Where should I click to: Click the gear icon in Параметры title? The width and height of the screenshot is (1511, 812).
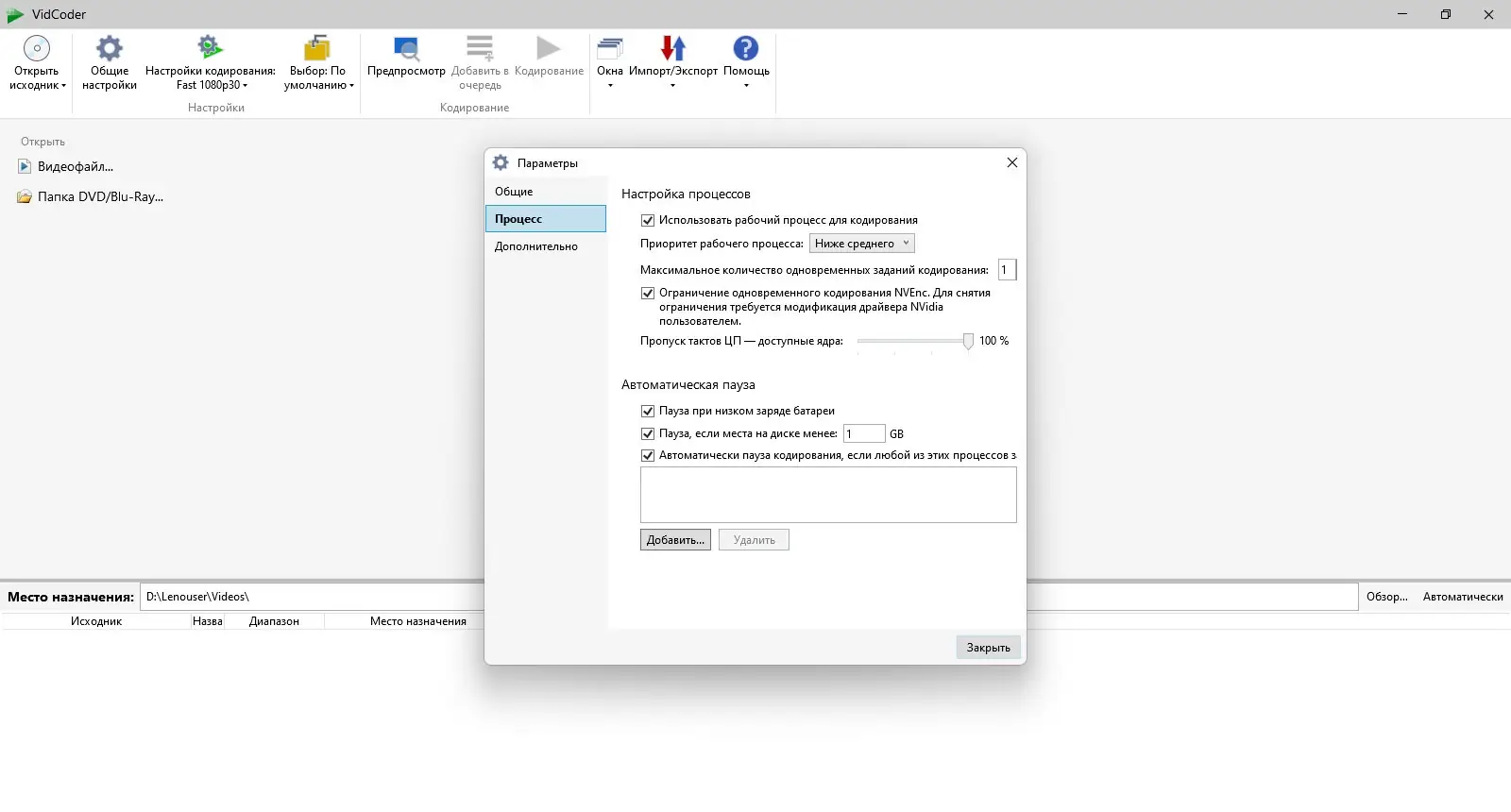(x=501, y=162)
